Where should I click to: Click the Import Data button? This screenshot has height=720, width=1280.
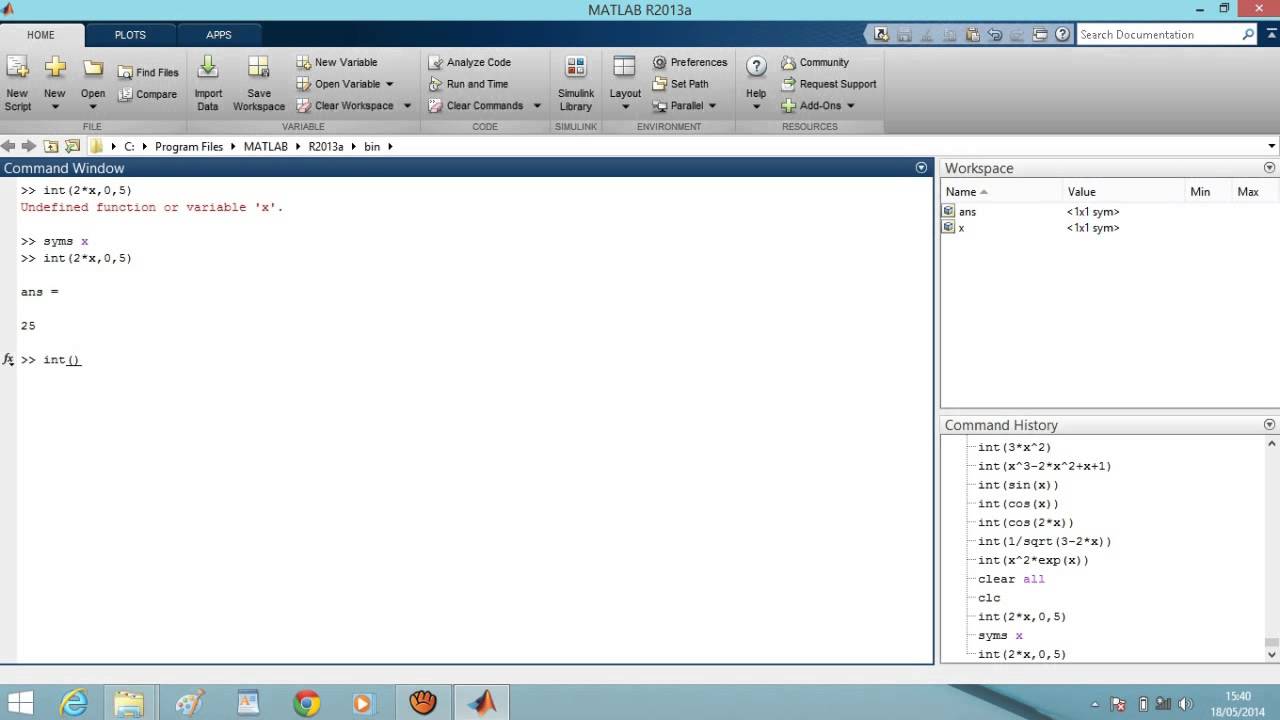tap(208, 84)
